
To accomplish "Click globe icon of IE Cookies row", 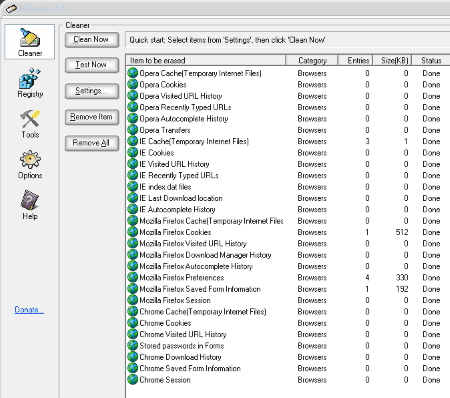I will tap(133, 152).
